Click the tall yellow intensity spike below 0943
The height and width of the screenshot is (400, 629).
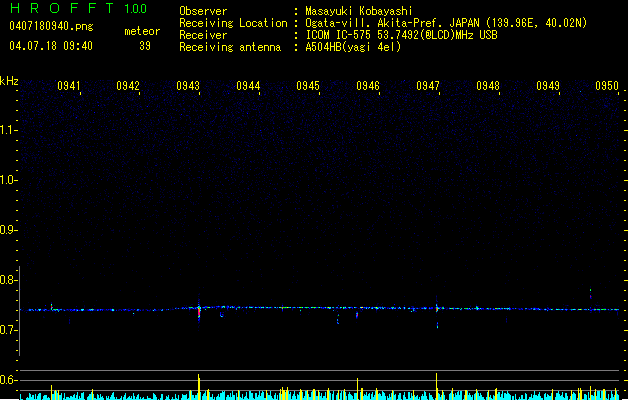198,387
